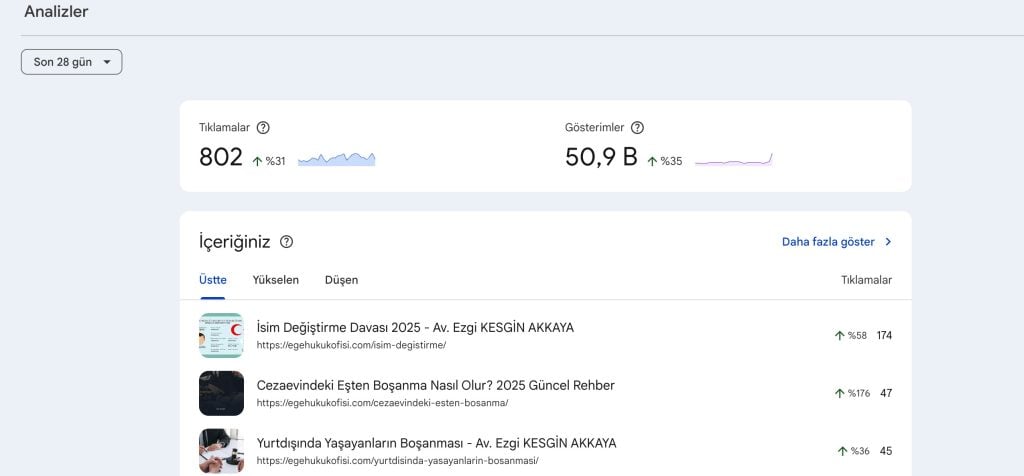This screenshot has width=1024, height=476.
Task: Open Cezaevindeki Eşten Boşanma Nasıl Olur article
Action: [x=435, y=386]
